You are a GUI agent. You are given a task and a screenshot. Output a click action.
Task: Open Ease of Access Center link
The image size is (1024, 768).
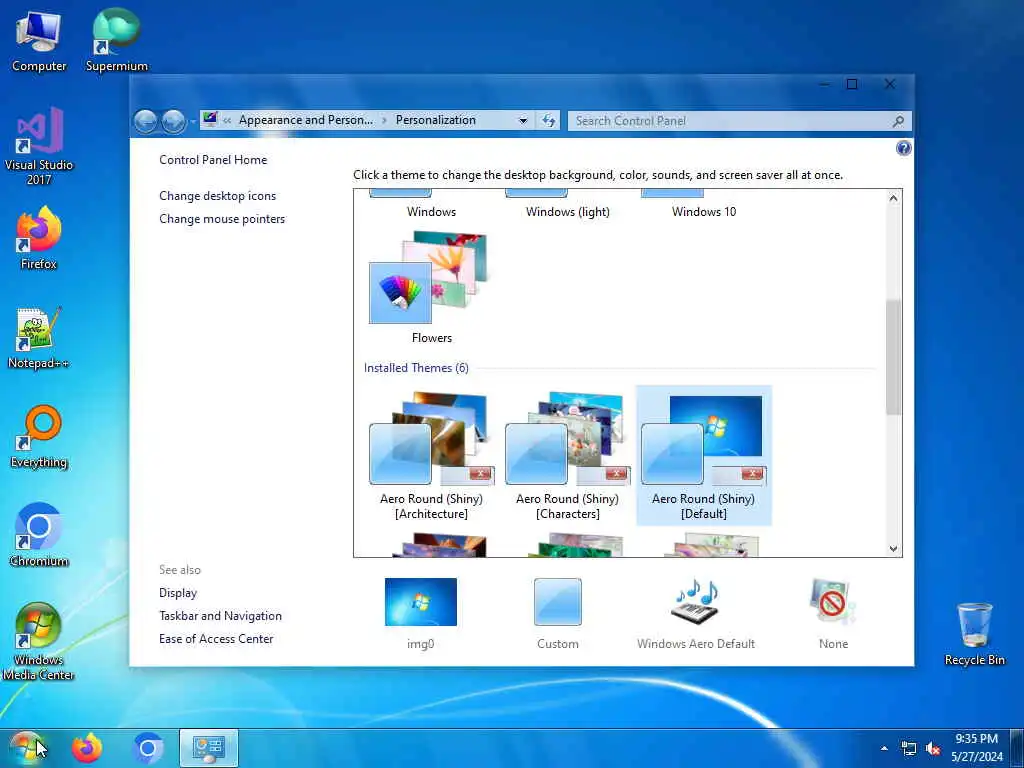click(216, 639)
